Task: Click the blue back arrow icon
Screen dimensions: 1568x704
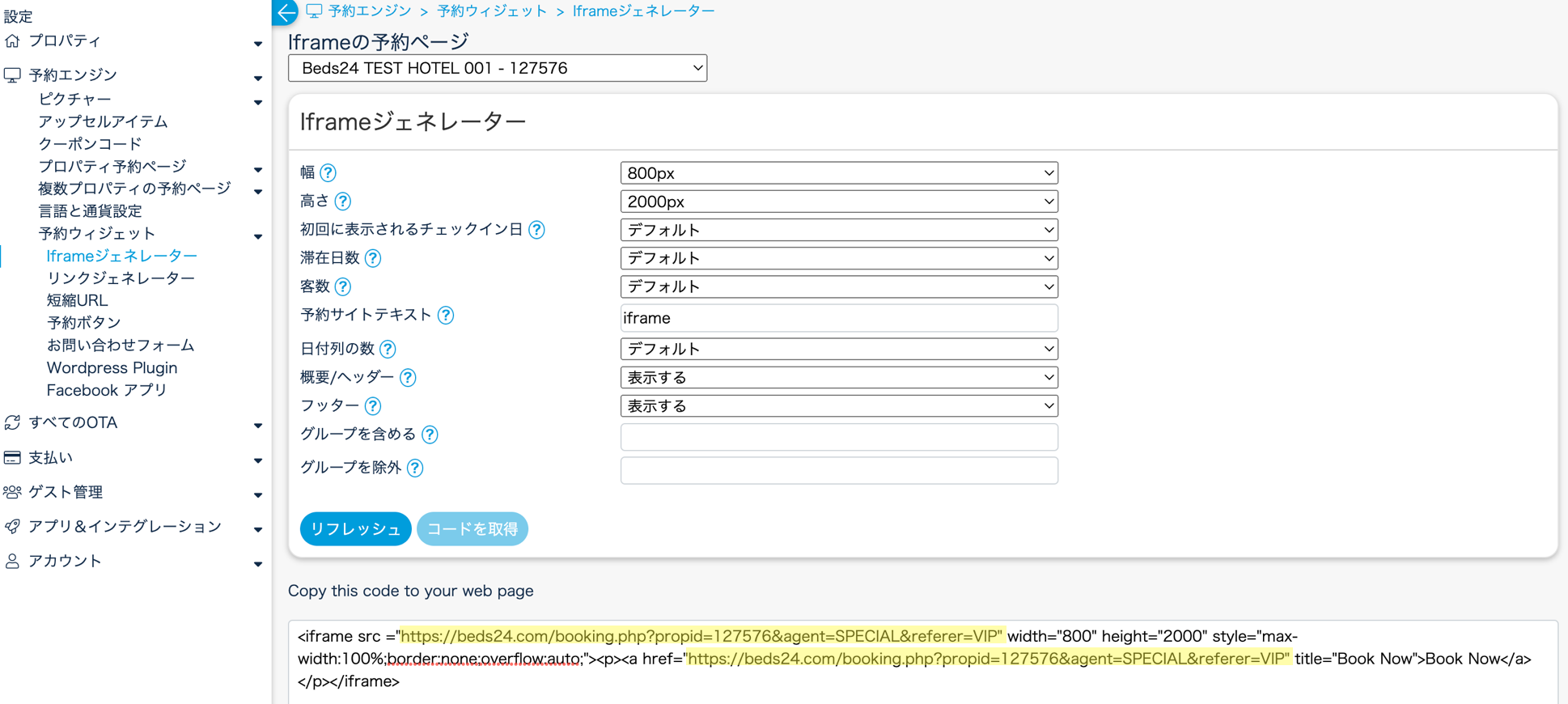Action: 286,12
